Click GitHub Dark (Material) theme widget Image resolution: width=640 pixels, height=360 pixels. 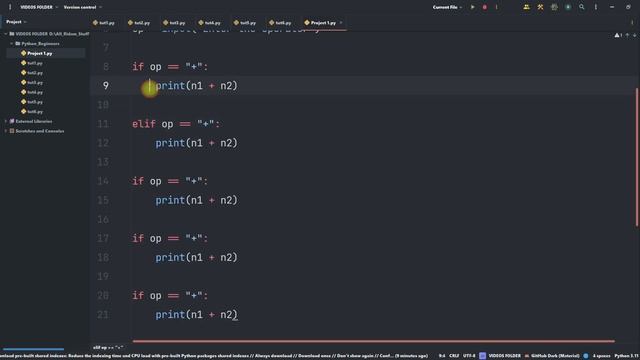552,356
